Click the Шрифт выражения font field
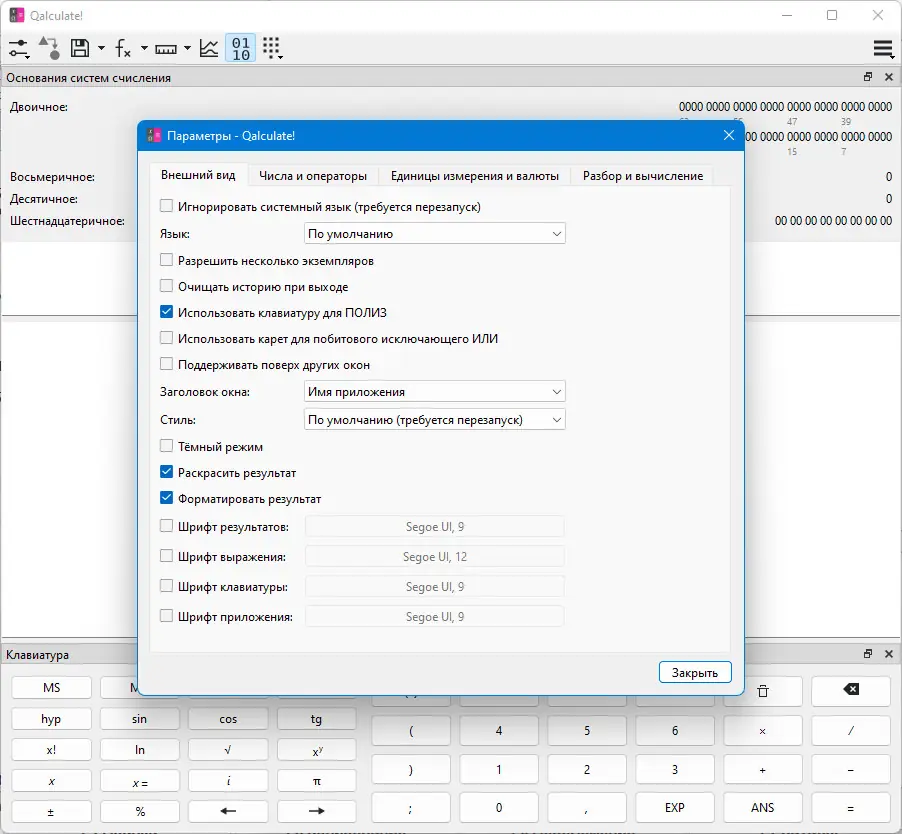902x834 pixels. point(434,556)
